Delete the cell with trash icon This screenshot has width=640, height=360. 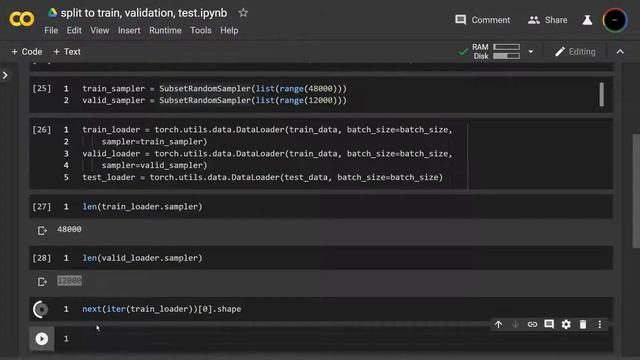pyautogui.click(x=583, y=324)
